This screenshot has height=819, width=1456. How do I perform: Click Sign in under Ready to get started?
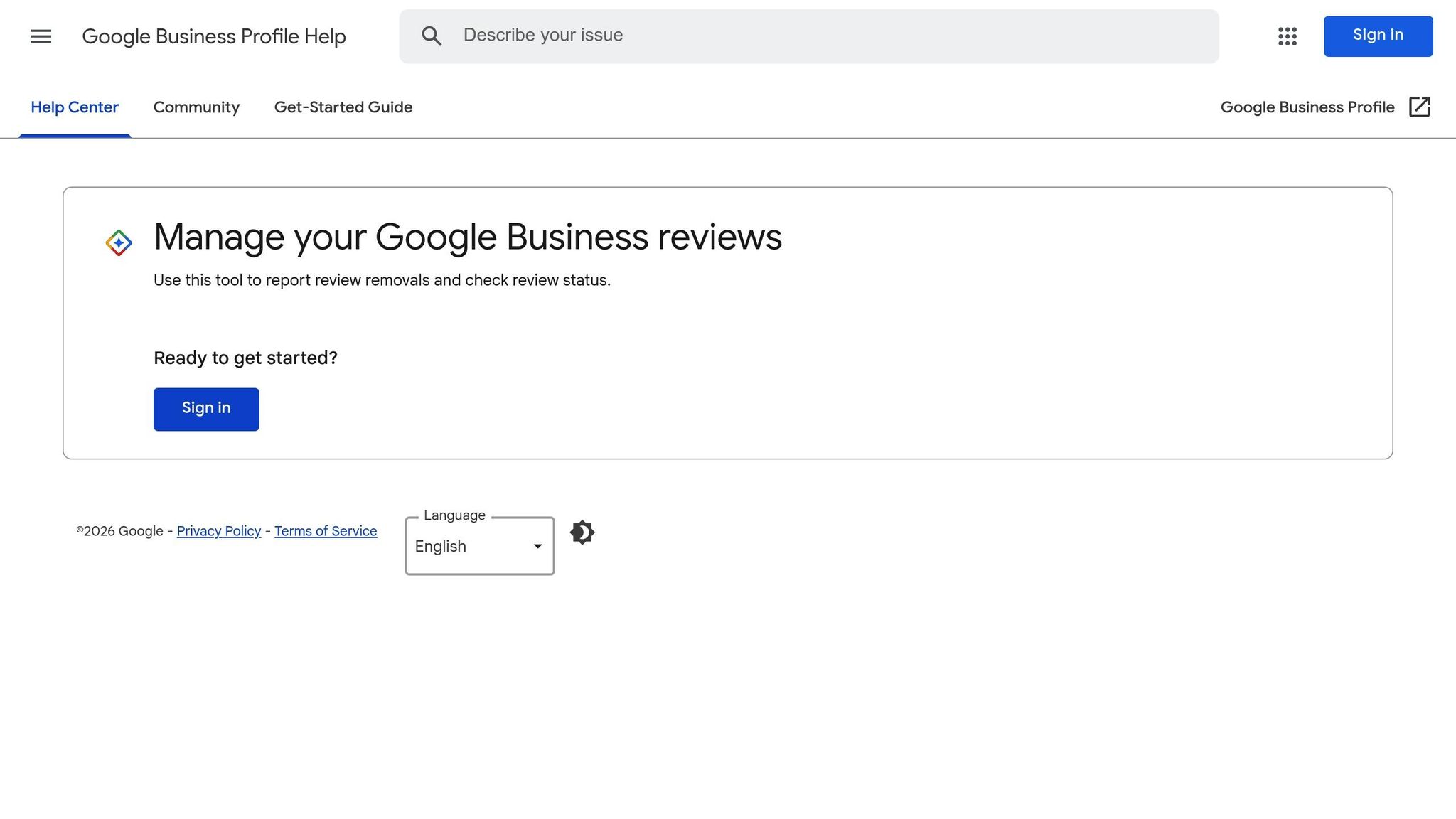206,409
